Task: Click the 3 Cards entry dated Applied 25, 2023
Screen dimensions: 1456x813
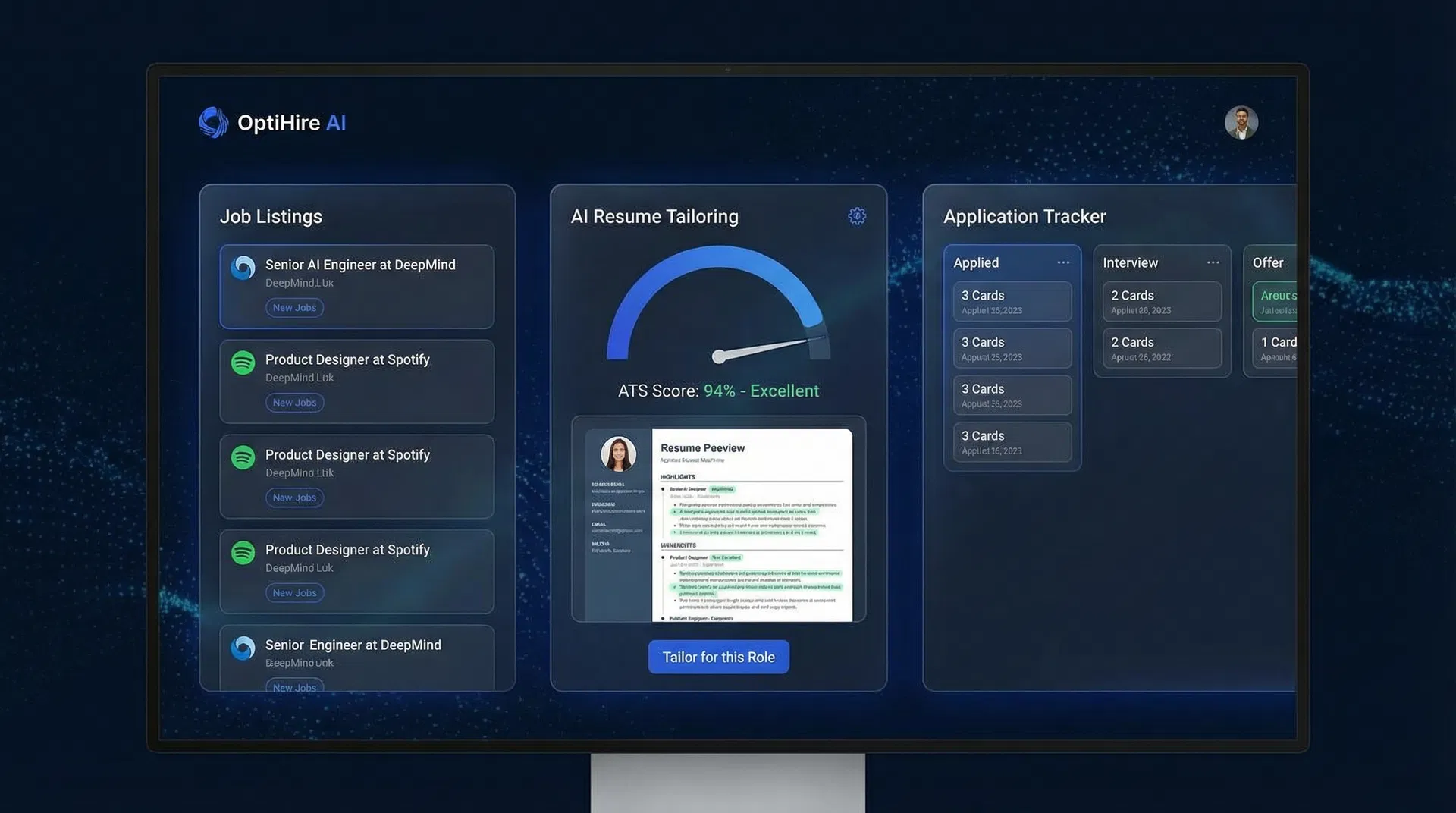Action: [1012, 348]
